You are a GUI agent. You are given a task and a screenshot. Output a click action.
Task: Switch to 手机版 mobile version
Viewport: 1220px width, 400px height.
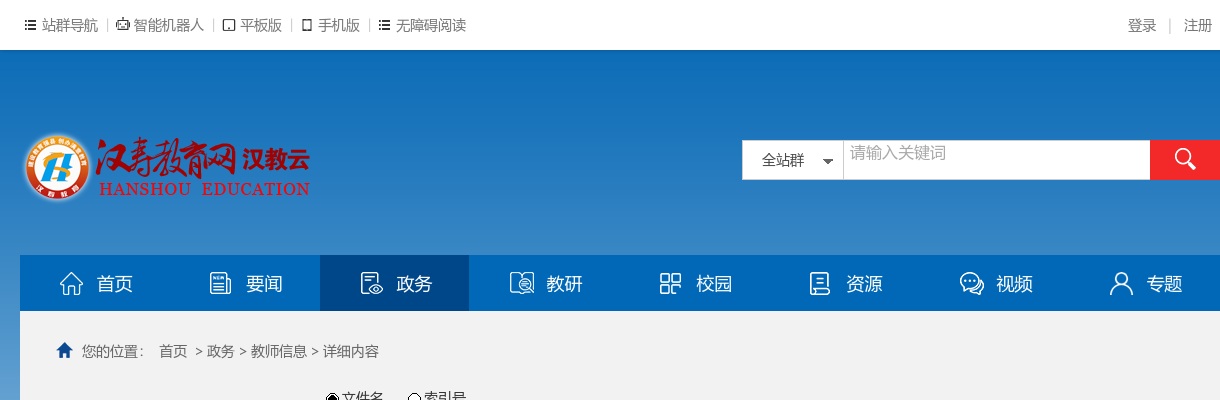tap(330, 26)
